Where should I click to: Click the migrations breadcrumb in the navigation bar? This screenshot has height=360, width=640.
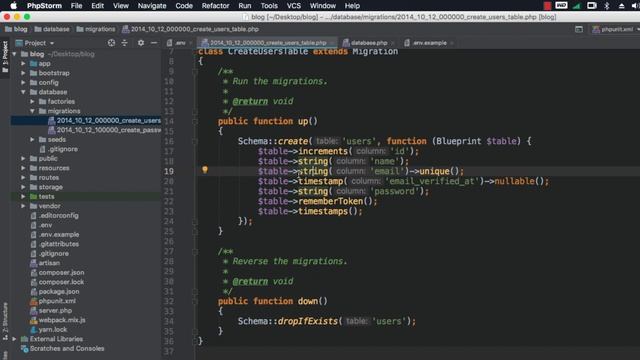96,29
